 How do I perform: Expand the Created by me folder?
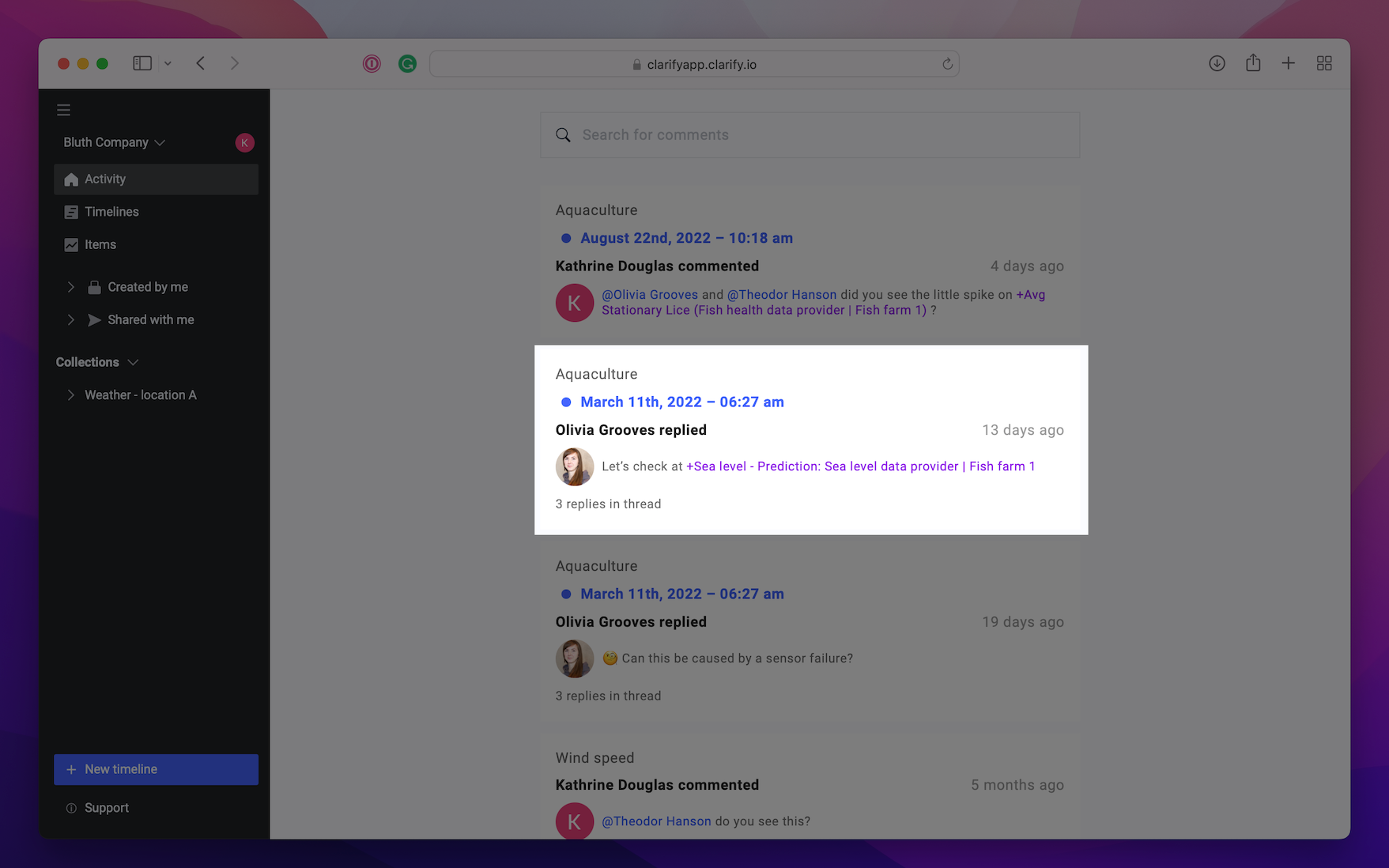71,287
